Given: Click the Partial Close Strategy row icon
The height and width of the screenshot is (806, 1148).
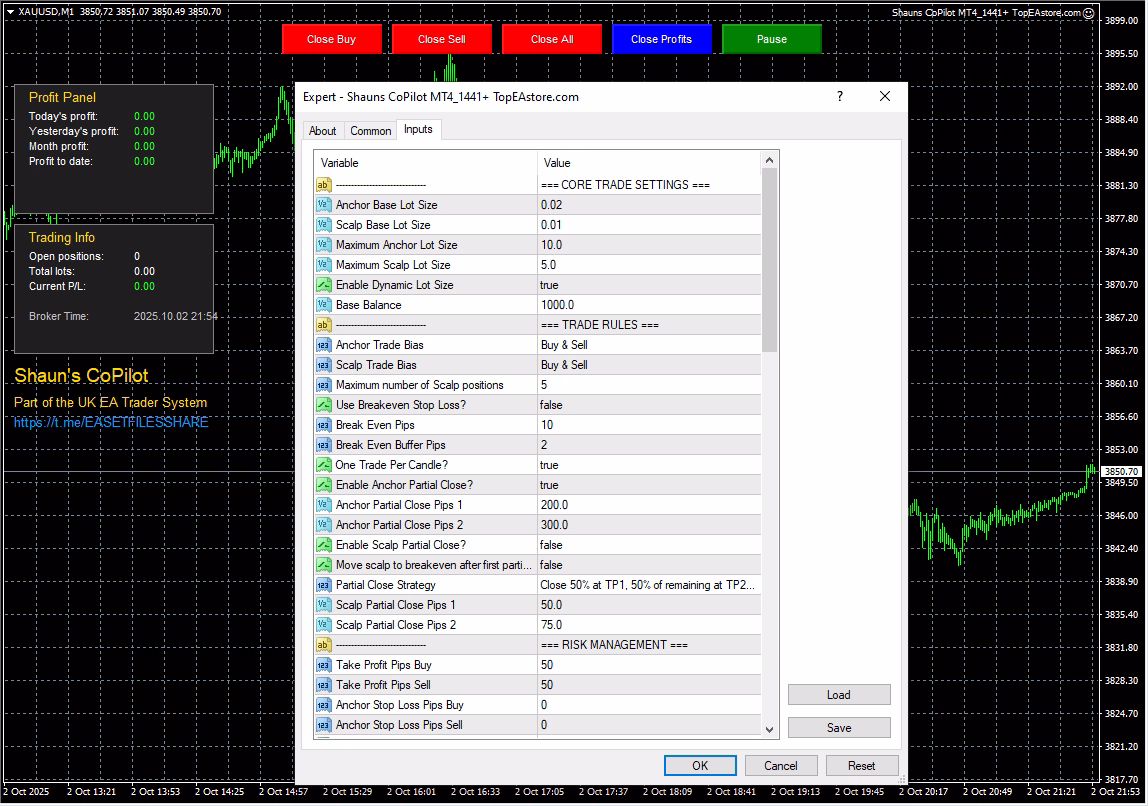Looking at the screenshot, I should click(324, 585).
